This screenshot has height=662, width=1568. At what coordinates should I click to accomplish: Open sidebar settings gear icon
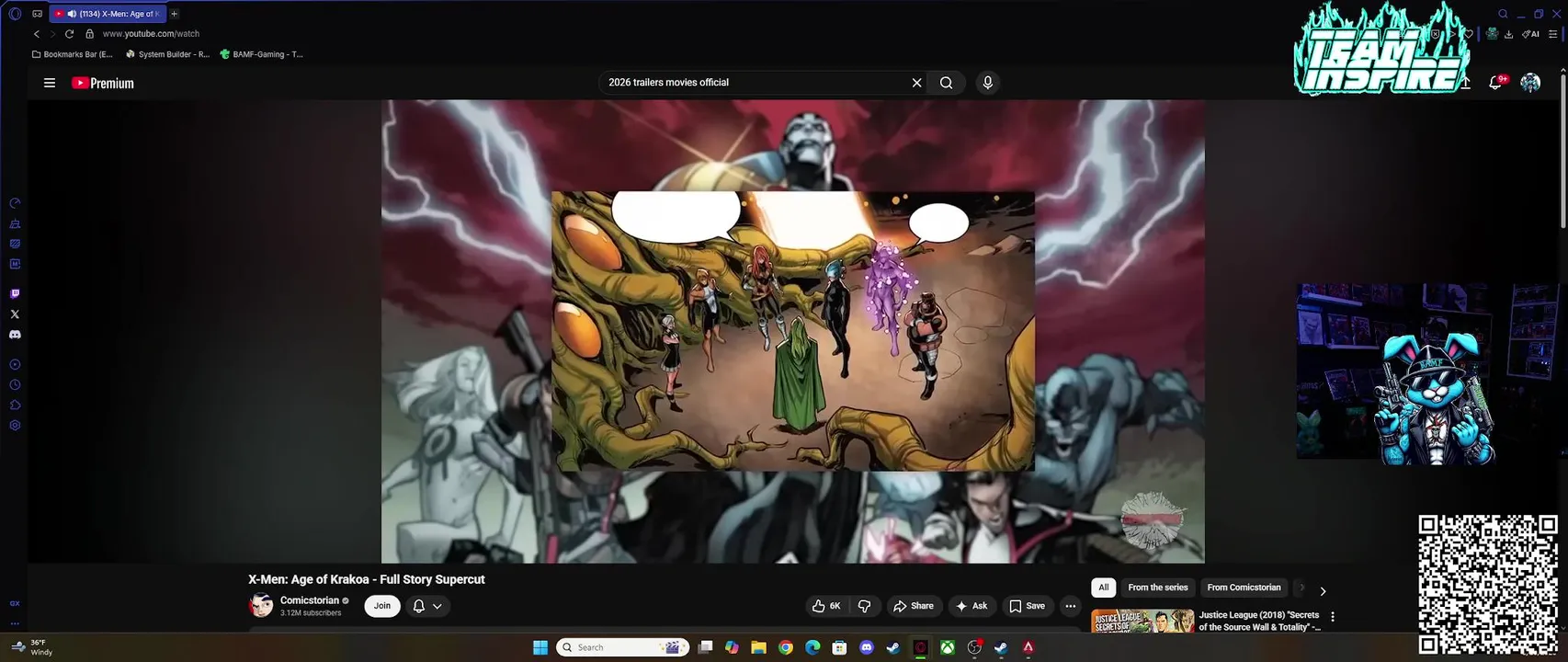(x=15, y=426)
